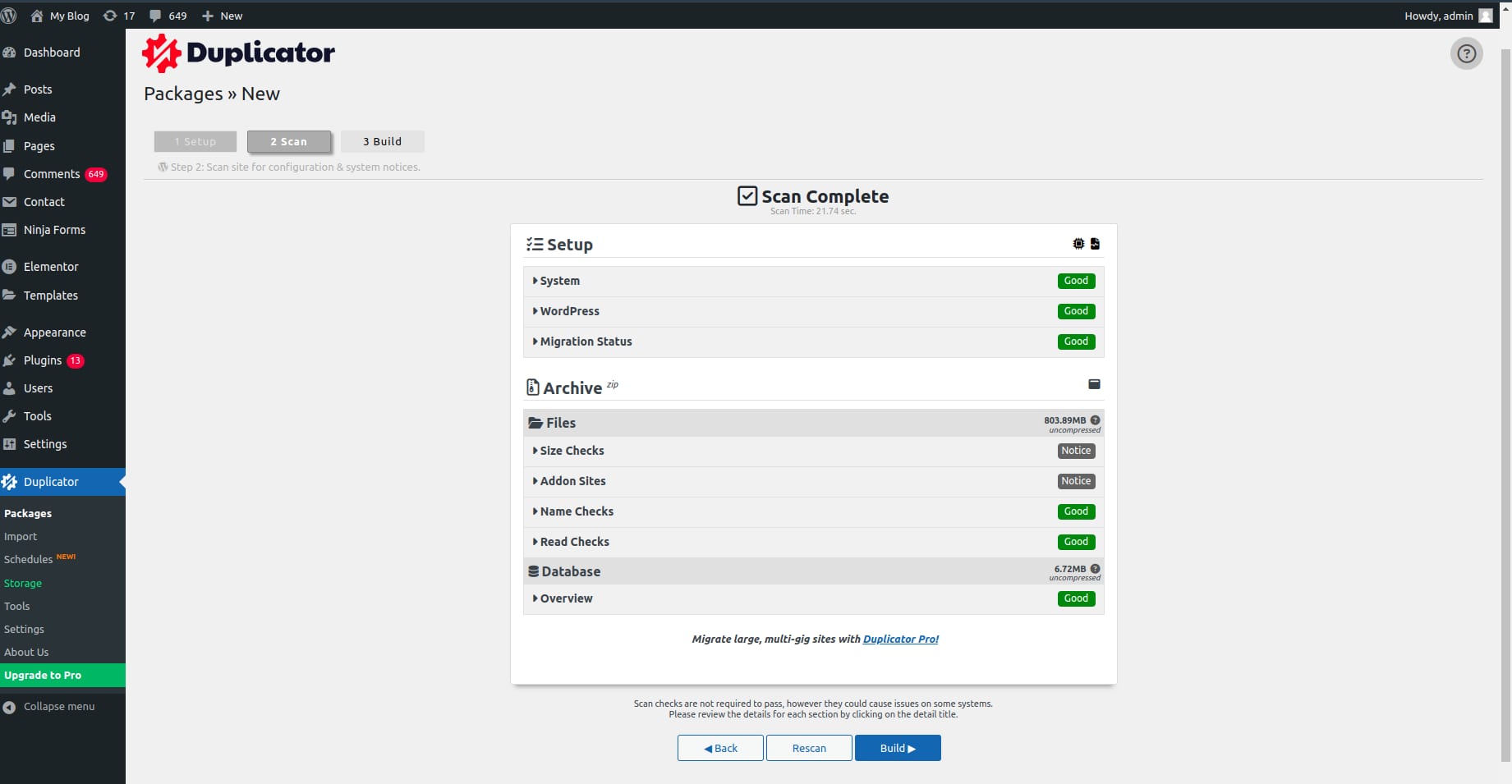Image resolution: width=1512 pixels, height=784 pixels.
Task: Open the WordPress logo menu in admin bar
Action: [x=9, y=16]
